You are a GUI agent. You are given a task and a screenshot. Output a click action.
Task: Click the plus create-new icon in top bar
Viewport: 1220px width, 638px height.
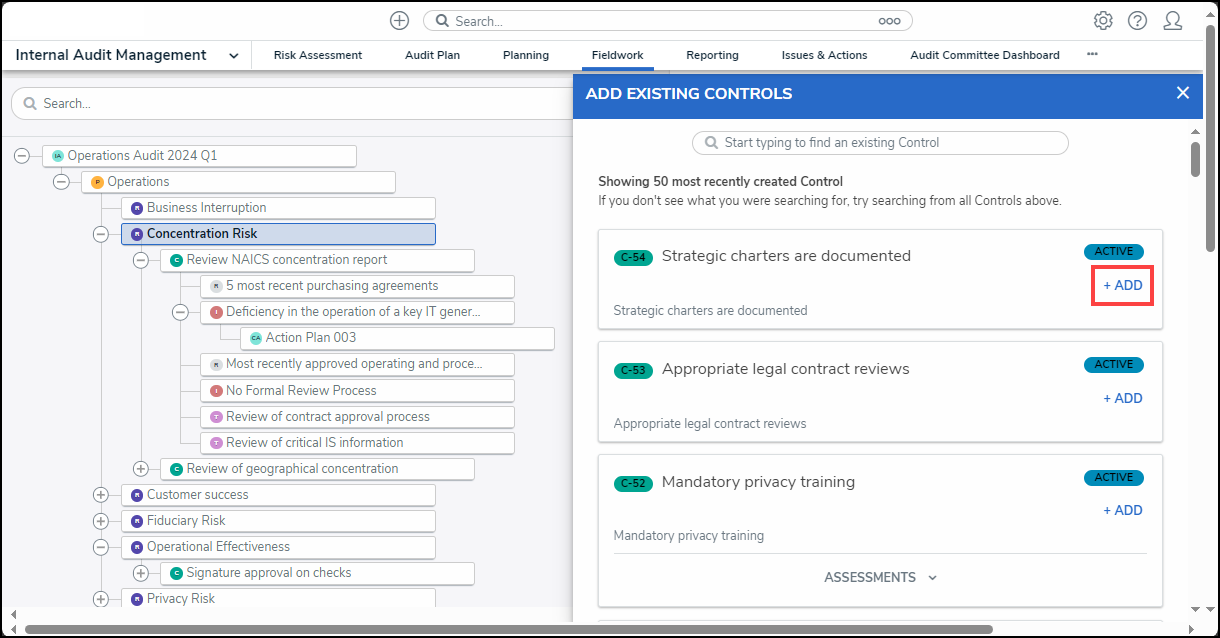(399, 21)
